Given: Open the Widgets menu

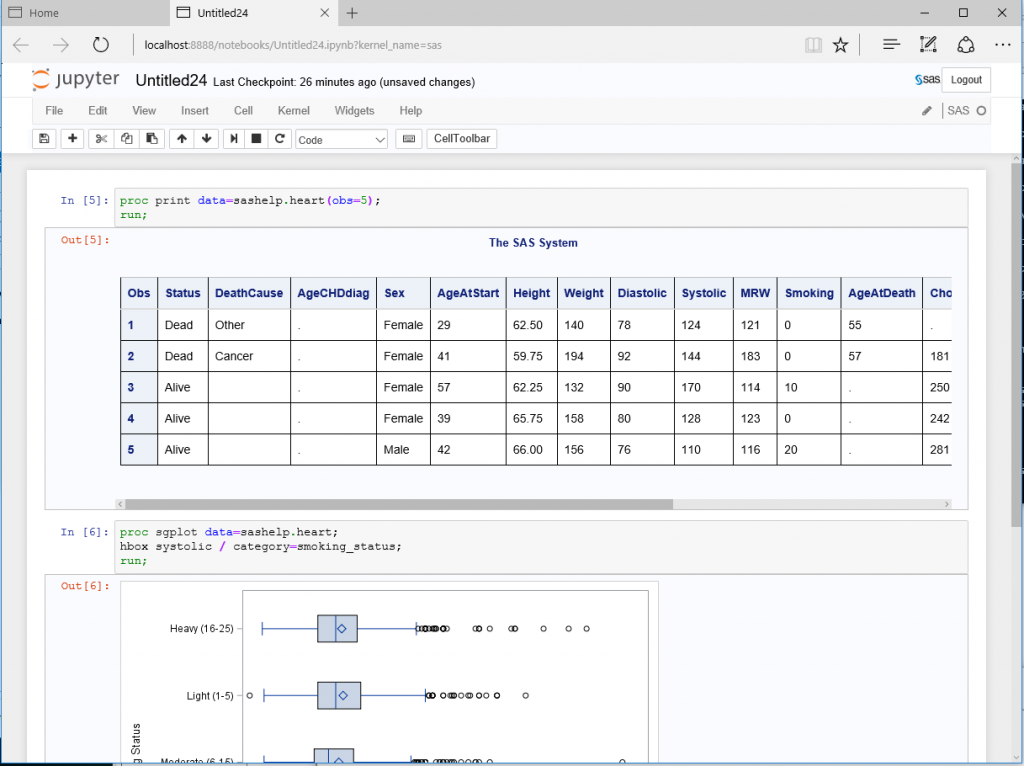Looking at the screenshot, I should click(x=354, y=111).
